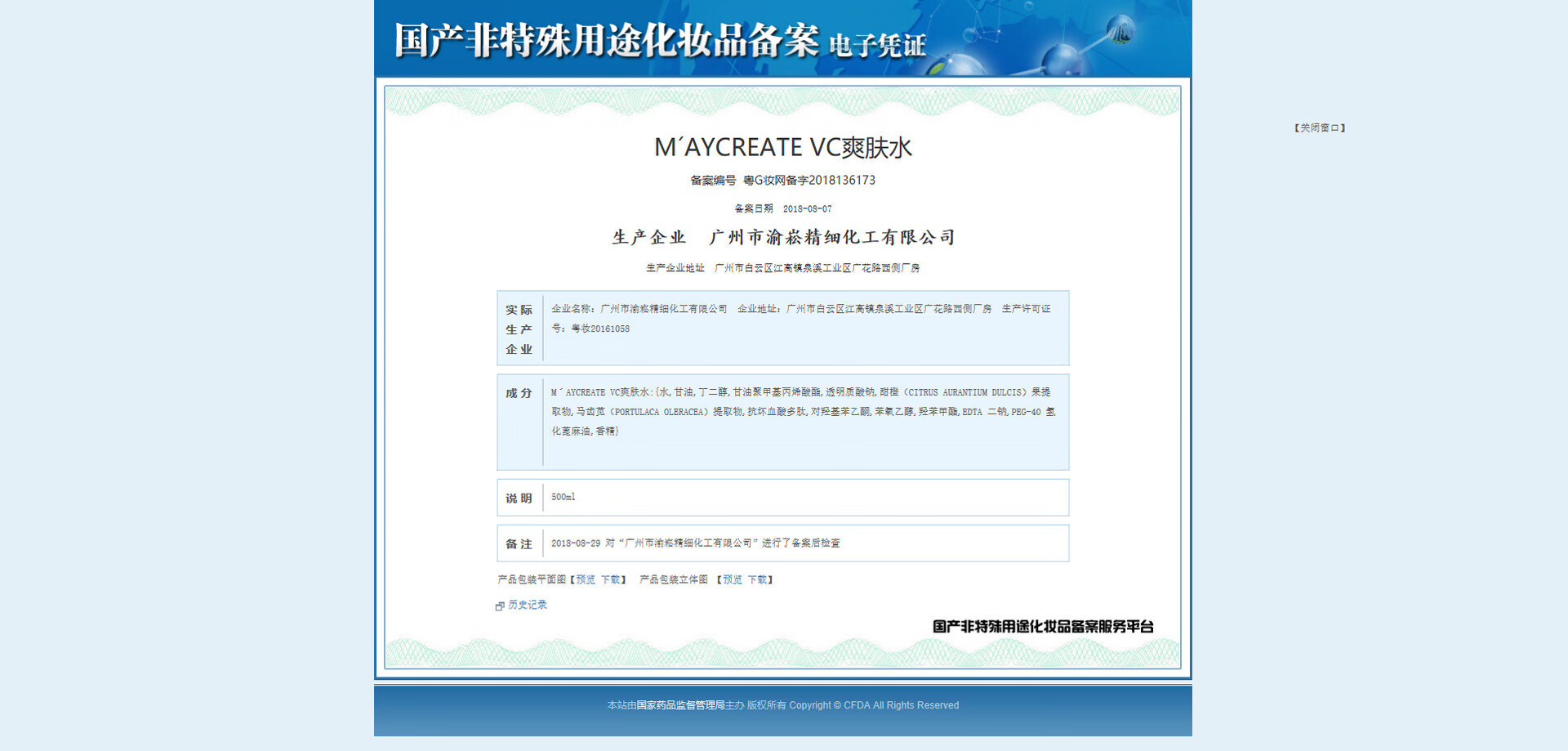This screenshot has width=1568, height=751.
Task: Click the filing date 2018-08-07
Action: tap(807, 209)
